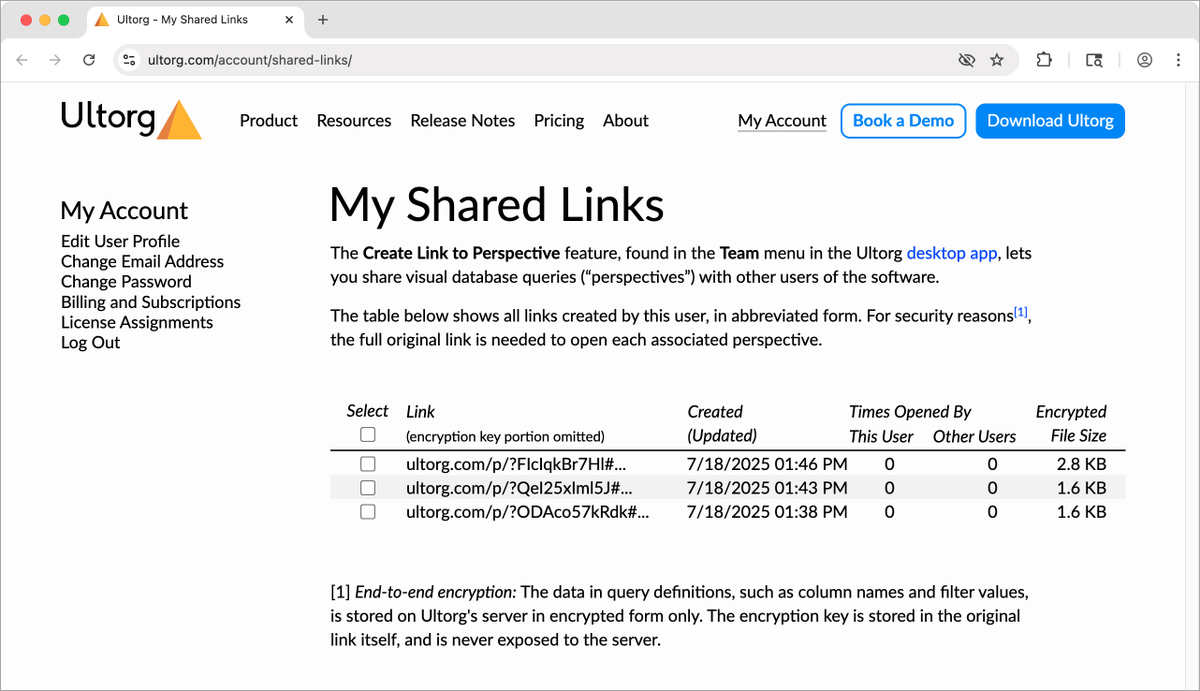Bookmark this page with the star
Screen dimensions: 1200x691
pyautogui.click(x=997, y=60)
